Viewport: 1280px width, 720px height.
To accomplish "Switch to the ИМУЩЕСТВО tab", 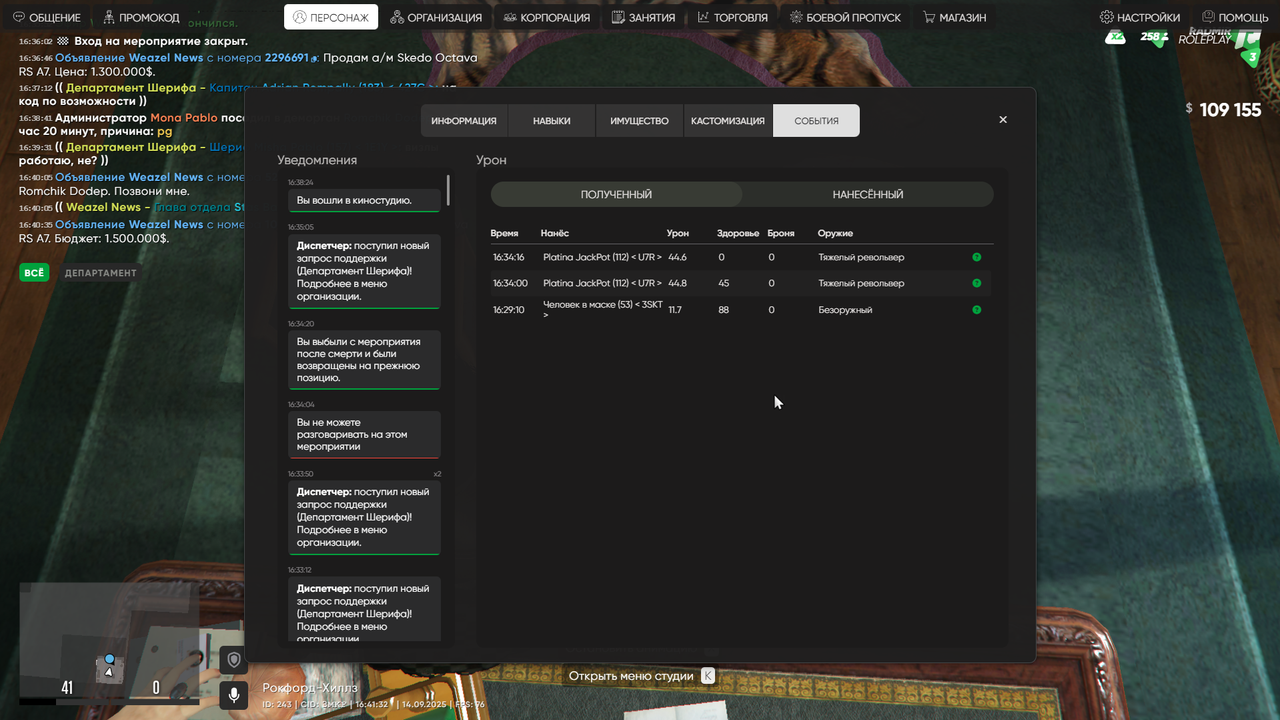I will (640, 121).
